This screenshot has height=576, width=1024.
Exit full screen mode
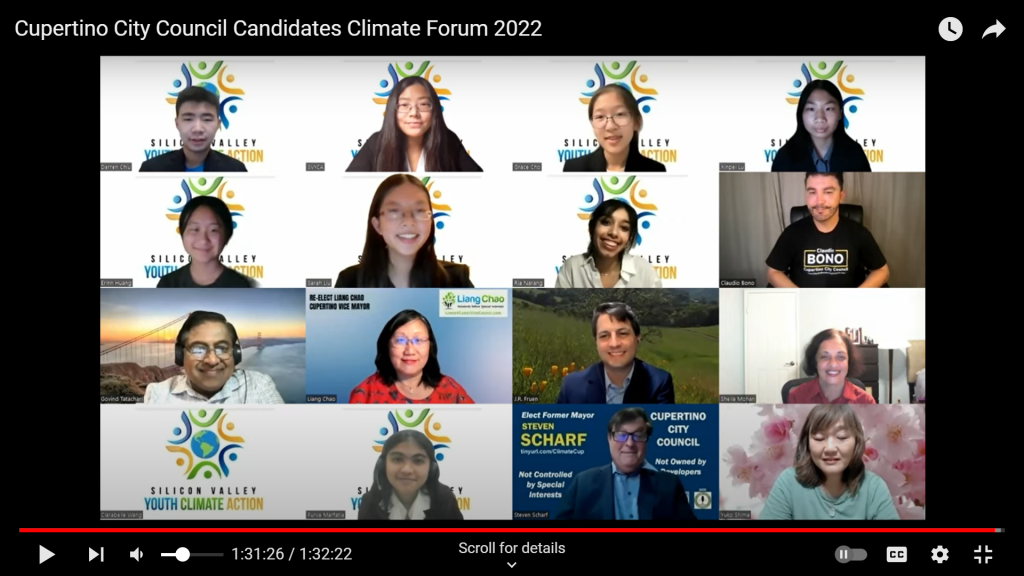983,554
